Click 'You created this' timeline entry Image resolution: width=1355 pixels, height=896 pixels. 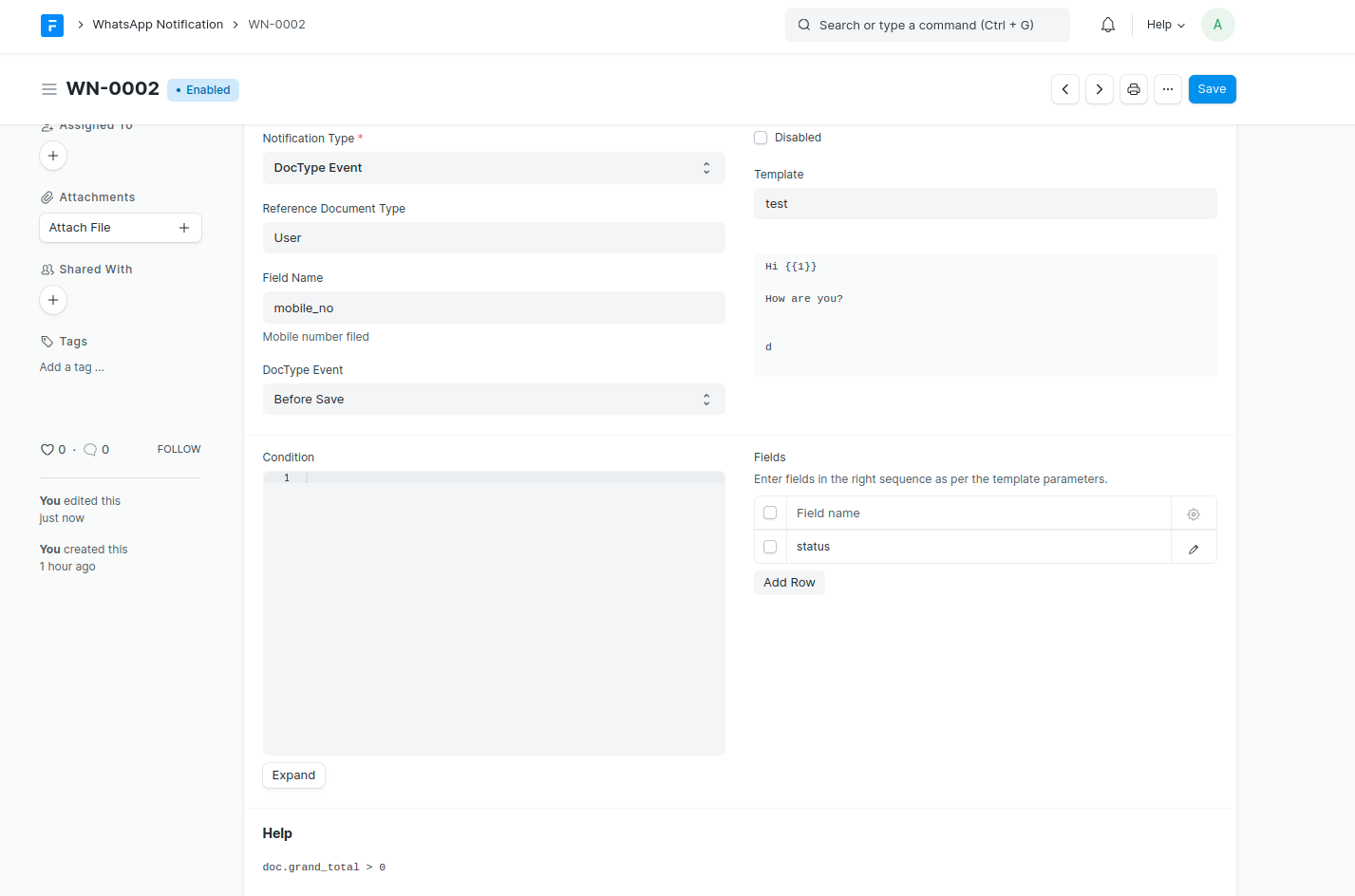[x=84, y=558]
